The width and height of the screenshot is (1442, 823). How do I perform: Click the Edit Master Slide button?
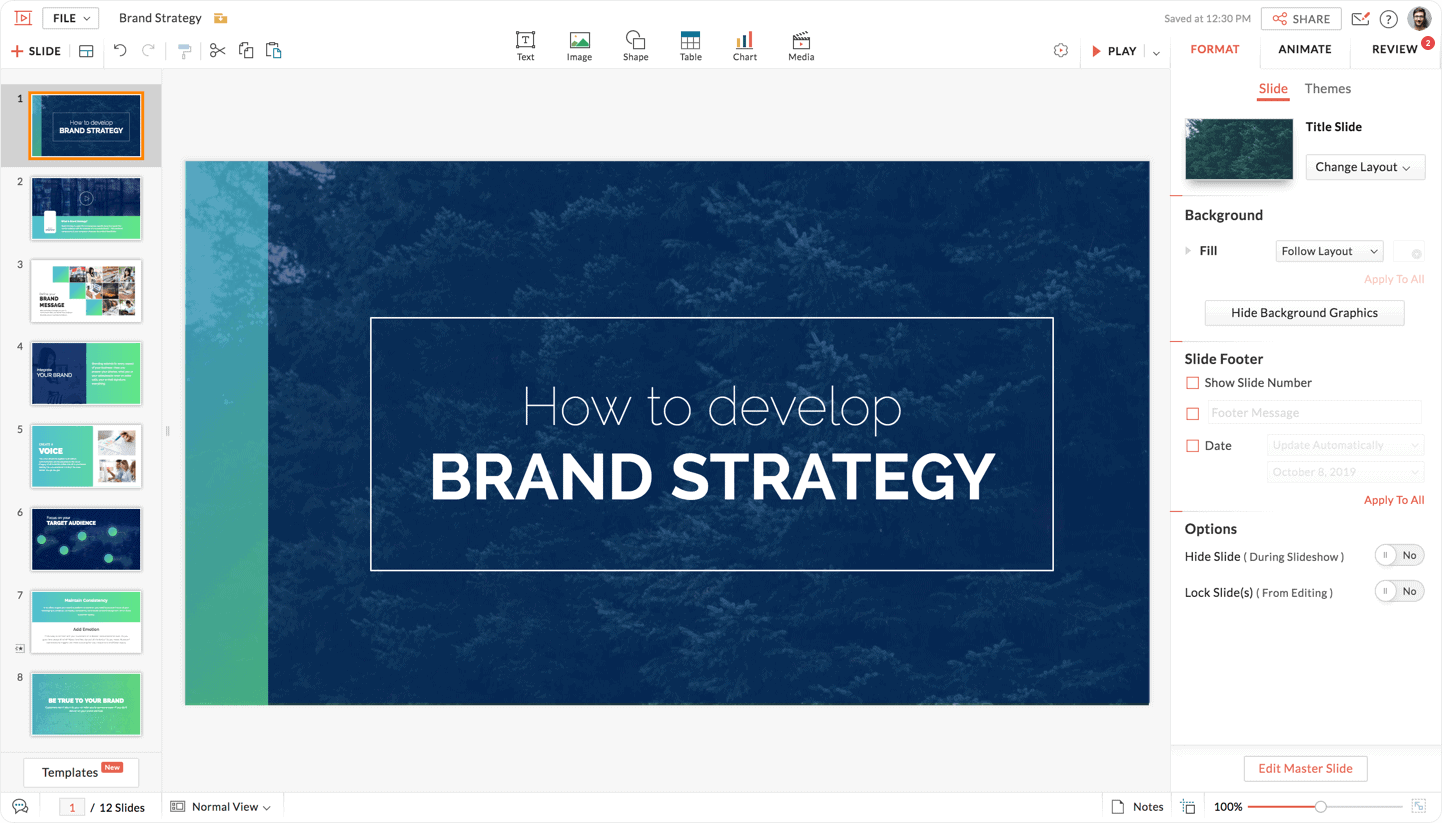coord(1305,768)
